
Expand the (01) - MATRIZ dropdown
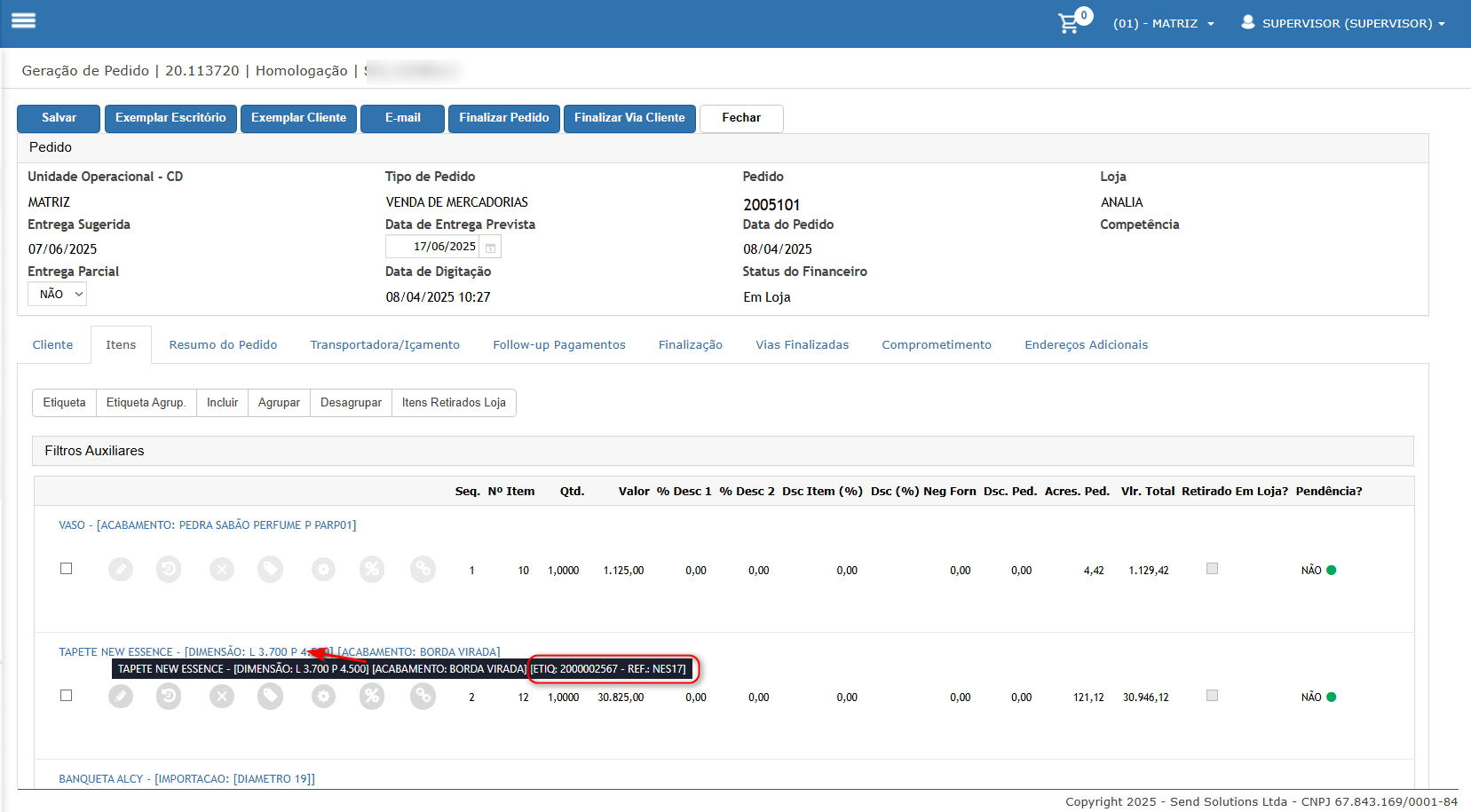[x=1164, y=24]
